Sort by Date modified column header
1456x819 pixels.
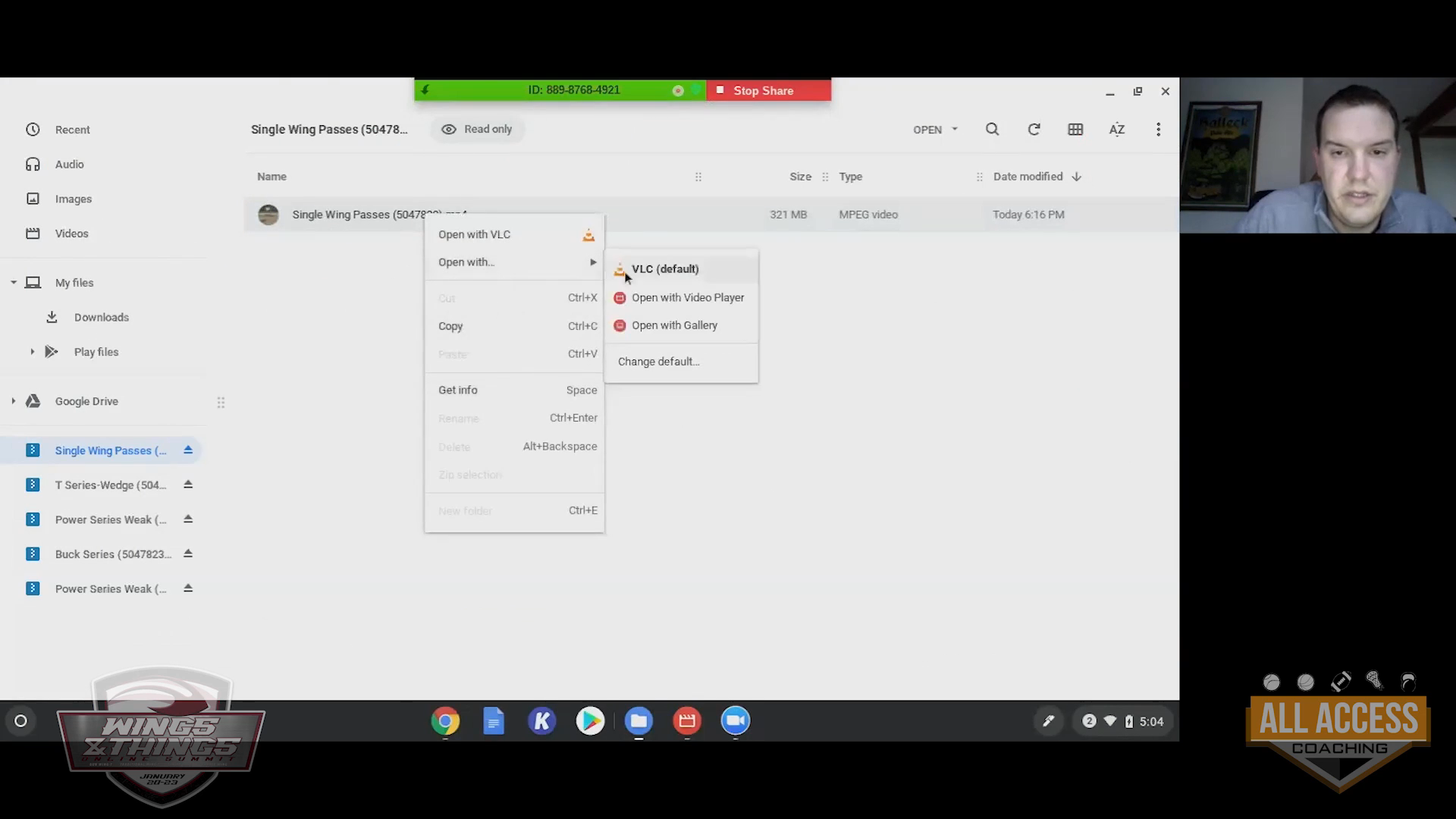click(1028, 177)
